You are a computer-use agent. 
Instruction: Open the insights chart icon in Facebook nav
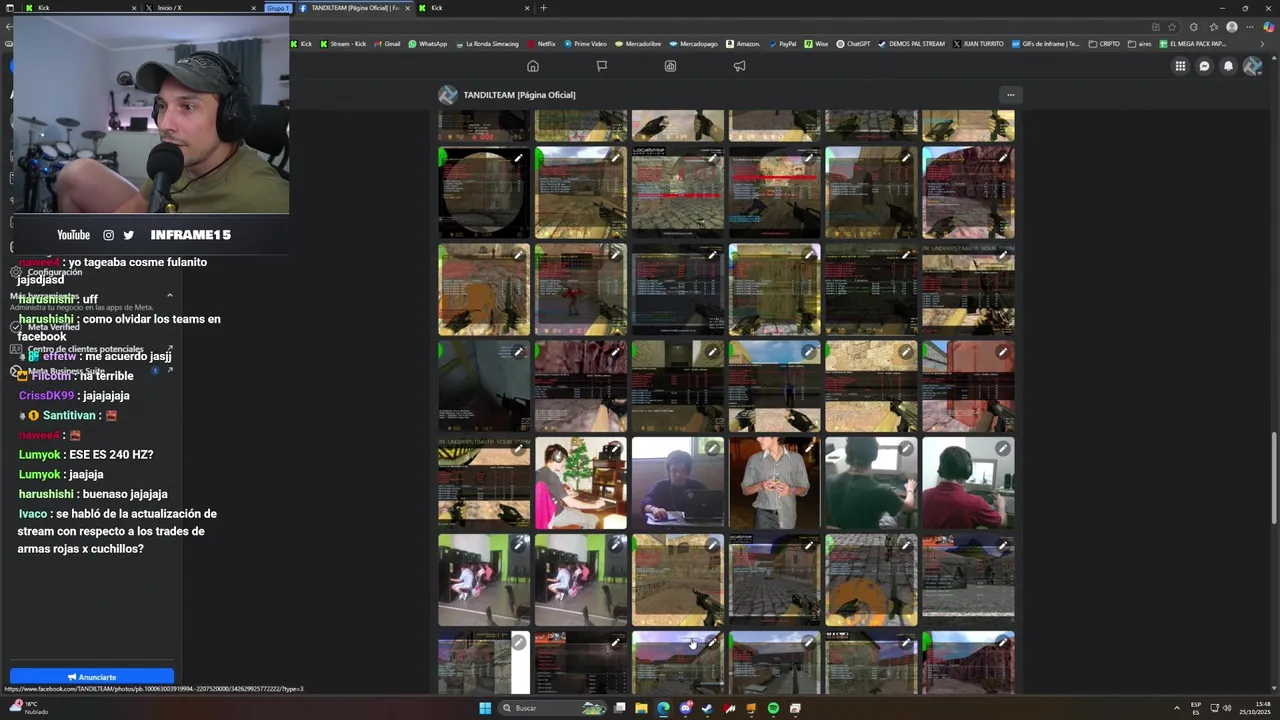(x=670, y=66)
